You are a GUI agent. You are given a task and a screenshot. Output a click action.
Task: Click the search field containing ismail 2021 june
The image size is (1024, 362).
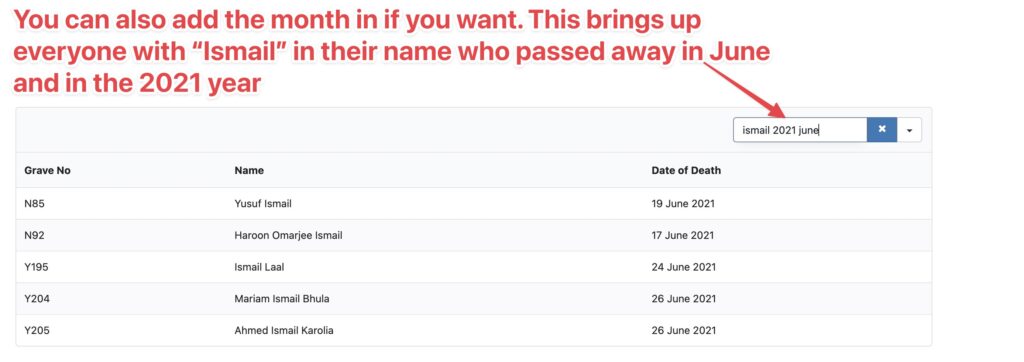[x=800, y=130]
